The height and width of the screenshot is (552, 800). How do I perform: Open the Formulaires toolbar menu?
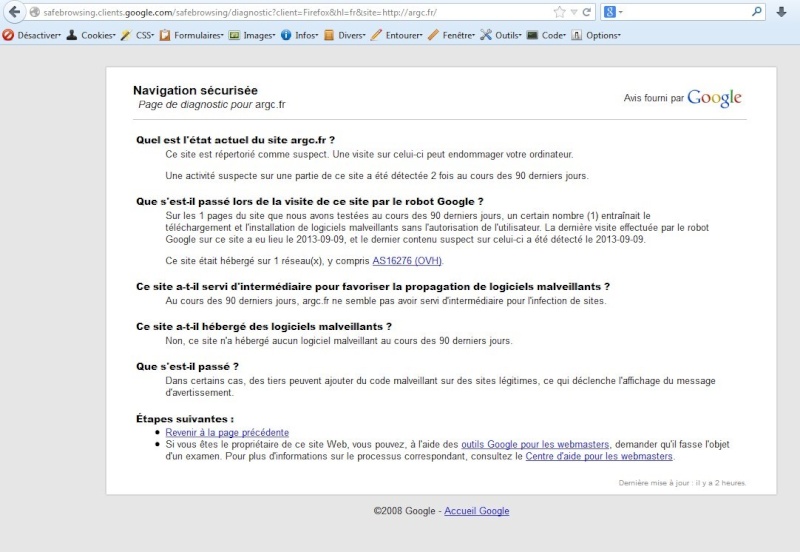pos(191,35)
